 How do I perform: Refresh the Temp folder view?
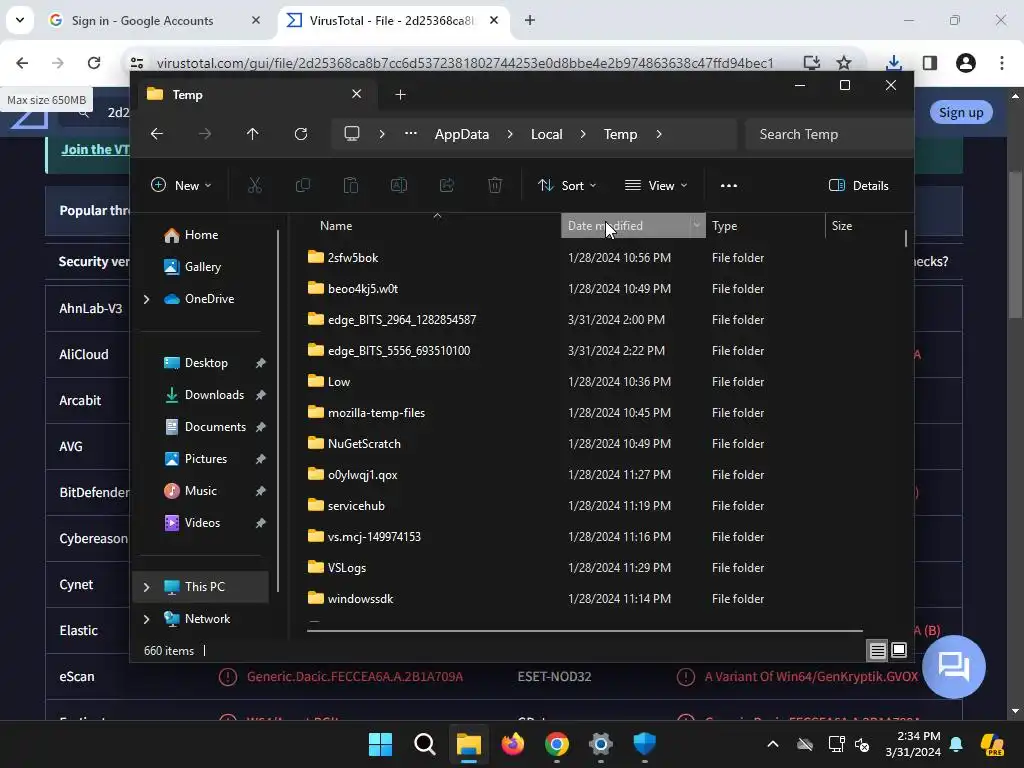pyautogui.click(x=301, y=134)
